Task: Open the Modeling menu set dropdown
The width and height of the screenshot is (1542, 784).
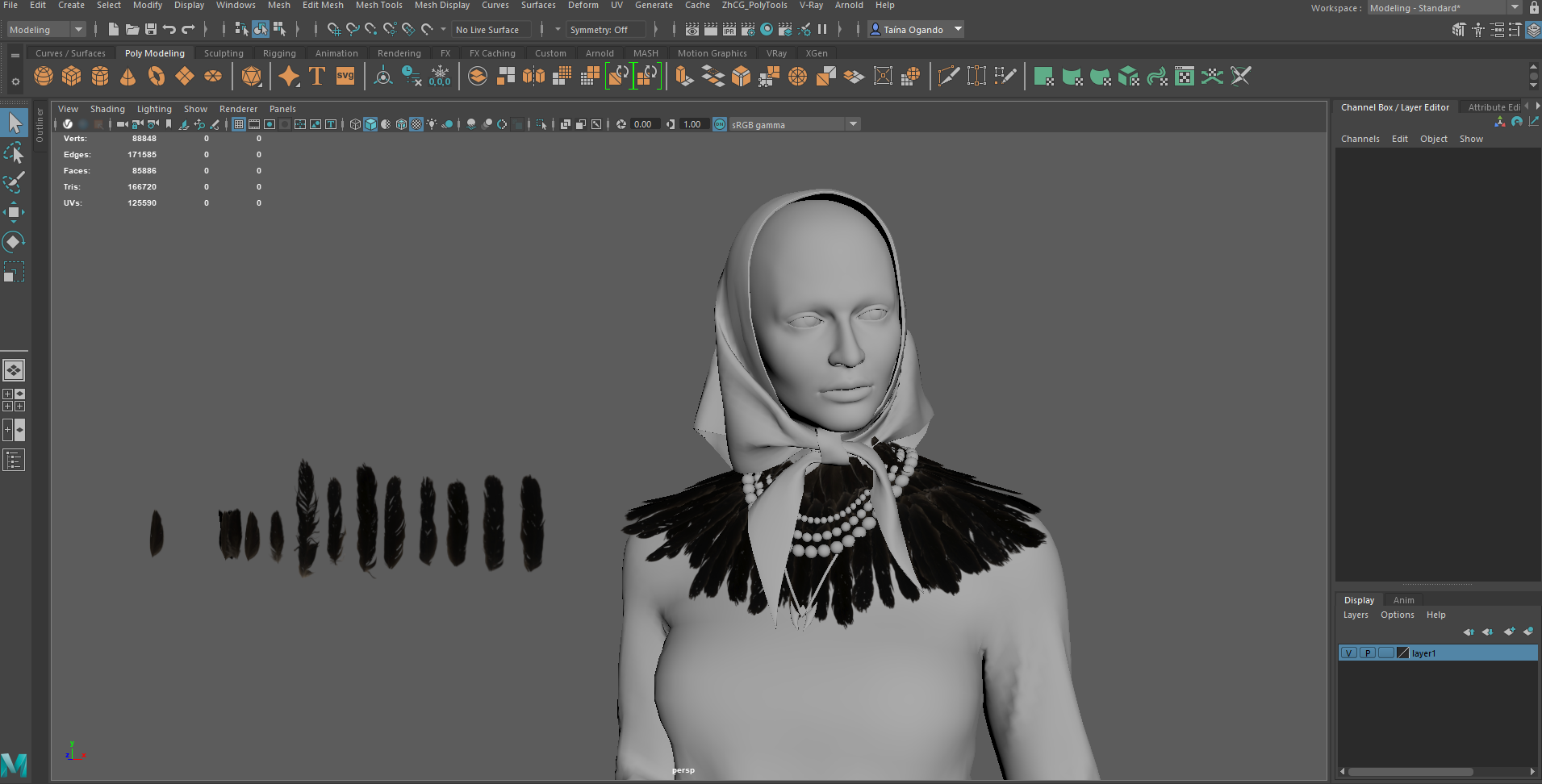Action: tap(46, 30)
